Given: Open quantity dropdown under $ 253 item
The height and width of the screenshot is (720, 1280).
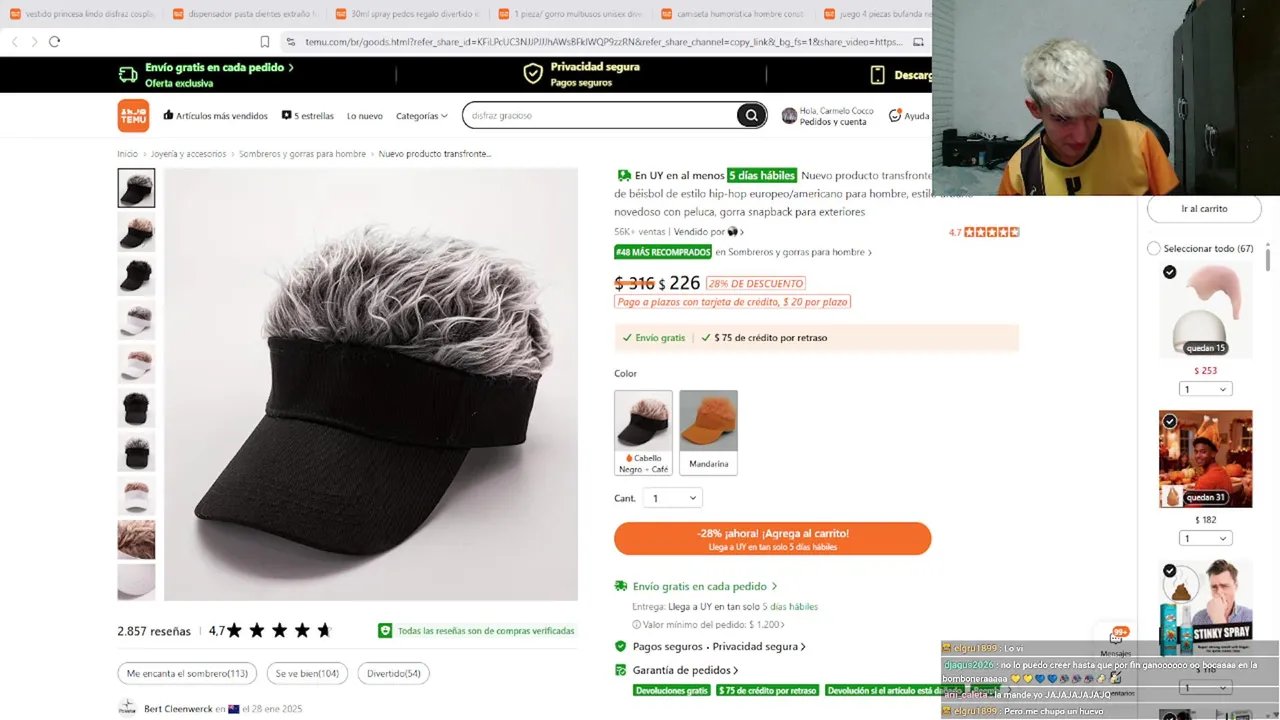Looking at the screenshot, I should point(1205,389).
